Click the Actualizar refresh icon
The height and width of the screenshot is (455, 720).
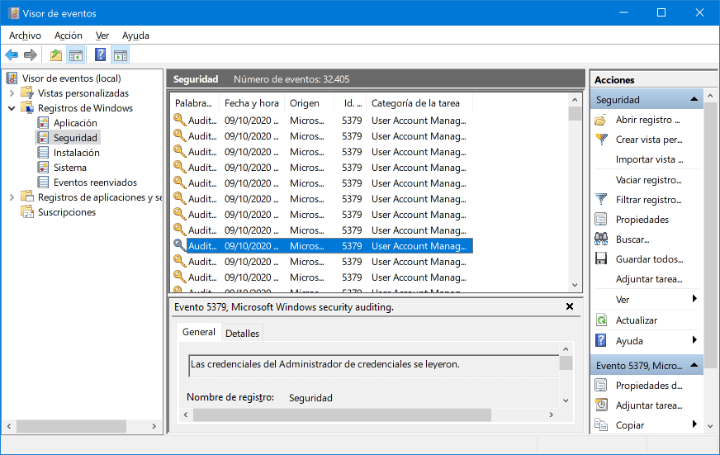pos(601,320)
